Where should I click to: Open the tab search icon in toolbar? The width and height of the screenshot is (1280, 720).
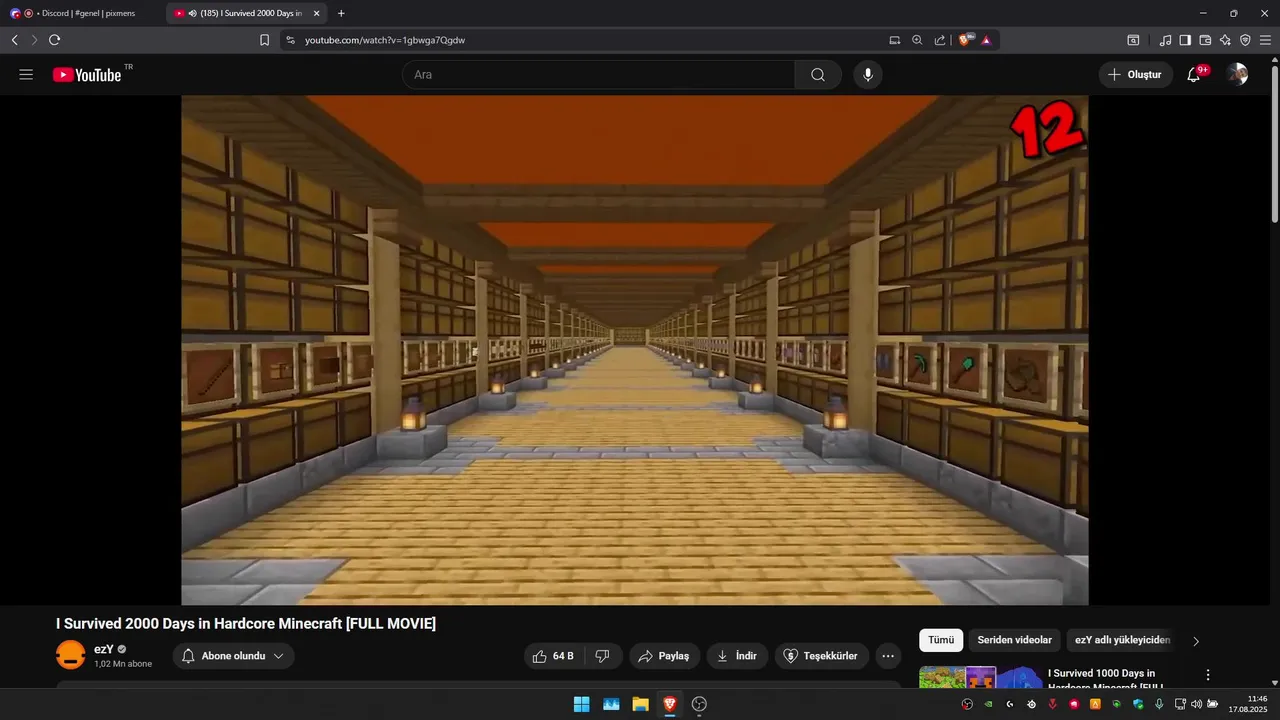point(1133,40)
